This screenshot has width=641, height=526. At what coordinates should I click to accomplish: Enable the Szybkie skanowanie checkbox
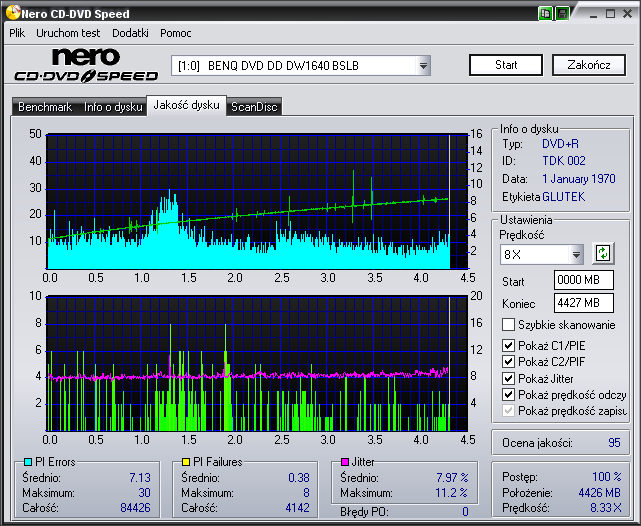tap(508, 325)
